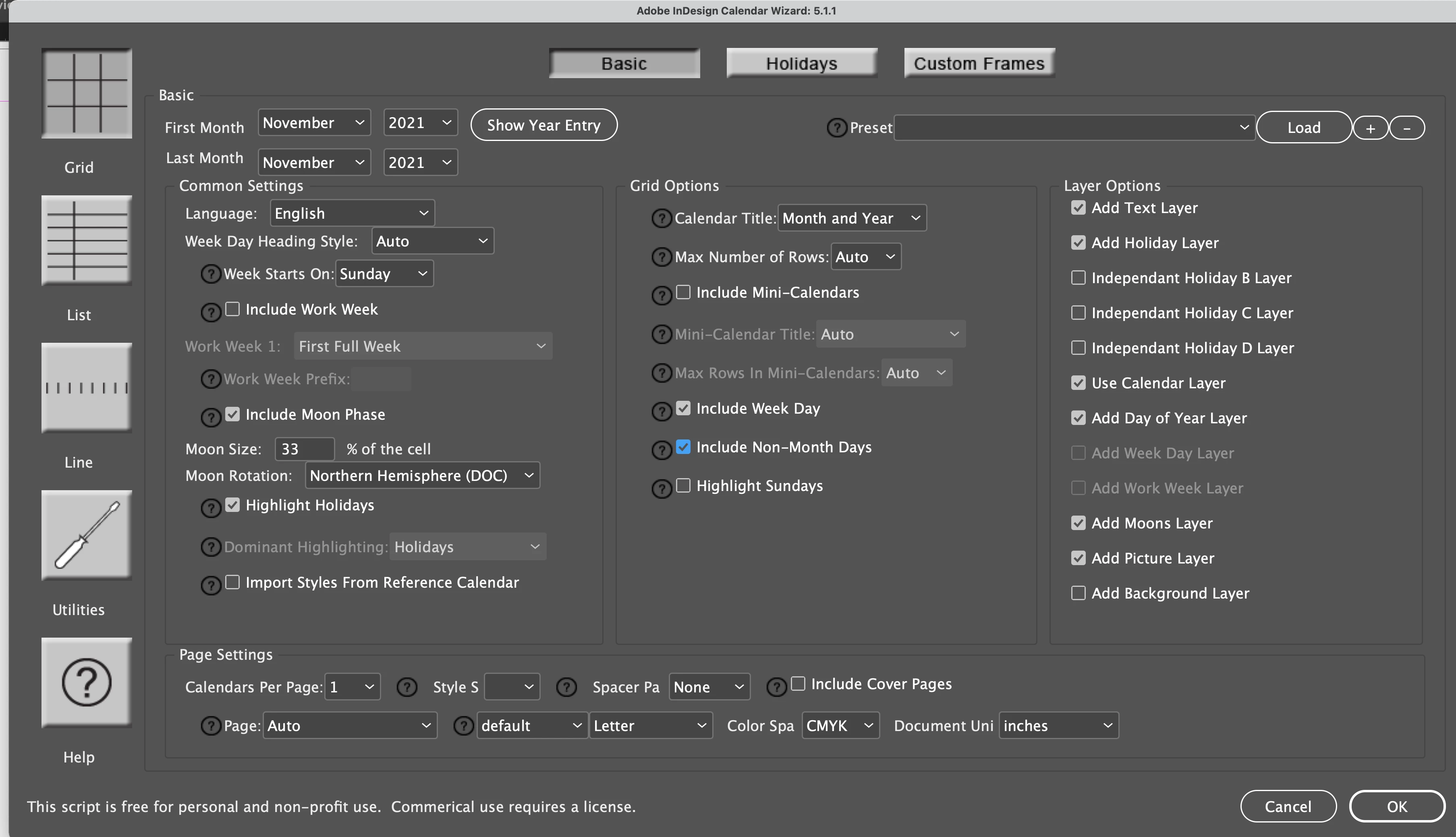Image resolution: width=1456 pixels, height=837 pixels.
Task: Click the Moon Size input field
Action: click(x=305, y=449)
